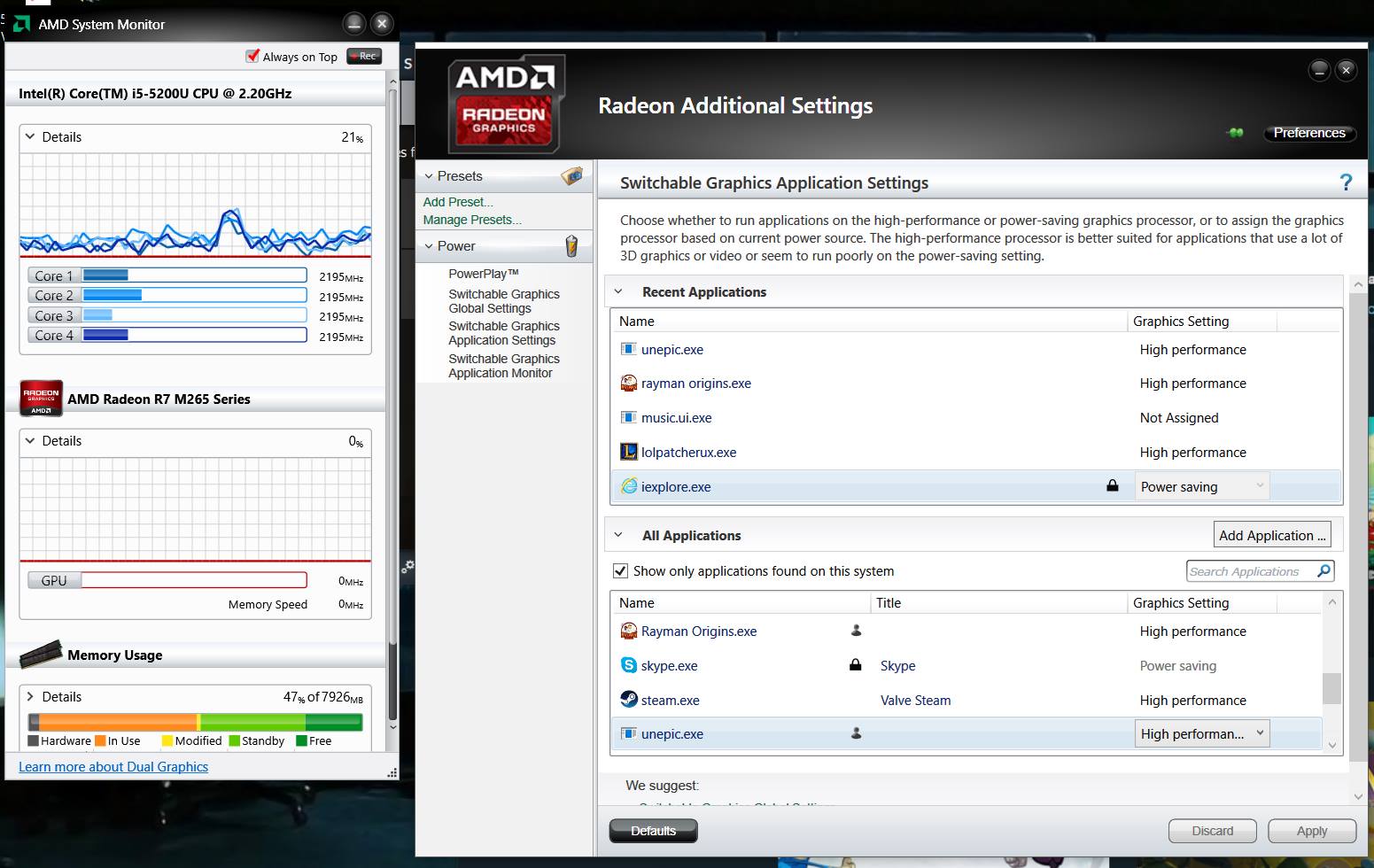Image resolution: width=1374 pixels, height=868 pixels.
Task: Click the Valve Steam title cell
Action: click(915, 700)
